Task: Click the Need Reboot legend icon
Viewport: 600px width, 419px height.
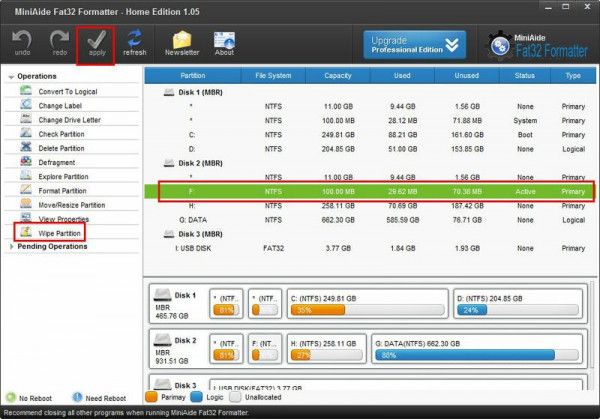Action: coord(77,398)
